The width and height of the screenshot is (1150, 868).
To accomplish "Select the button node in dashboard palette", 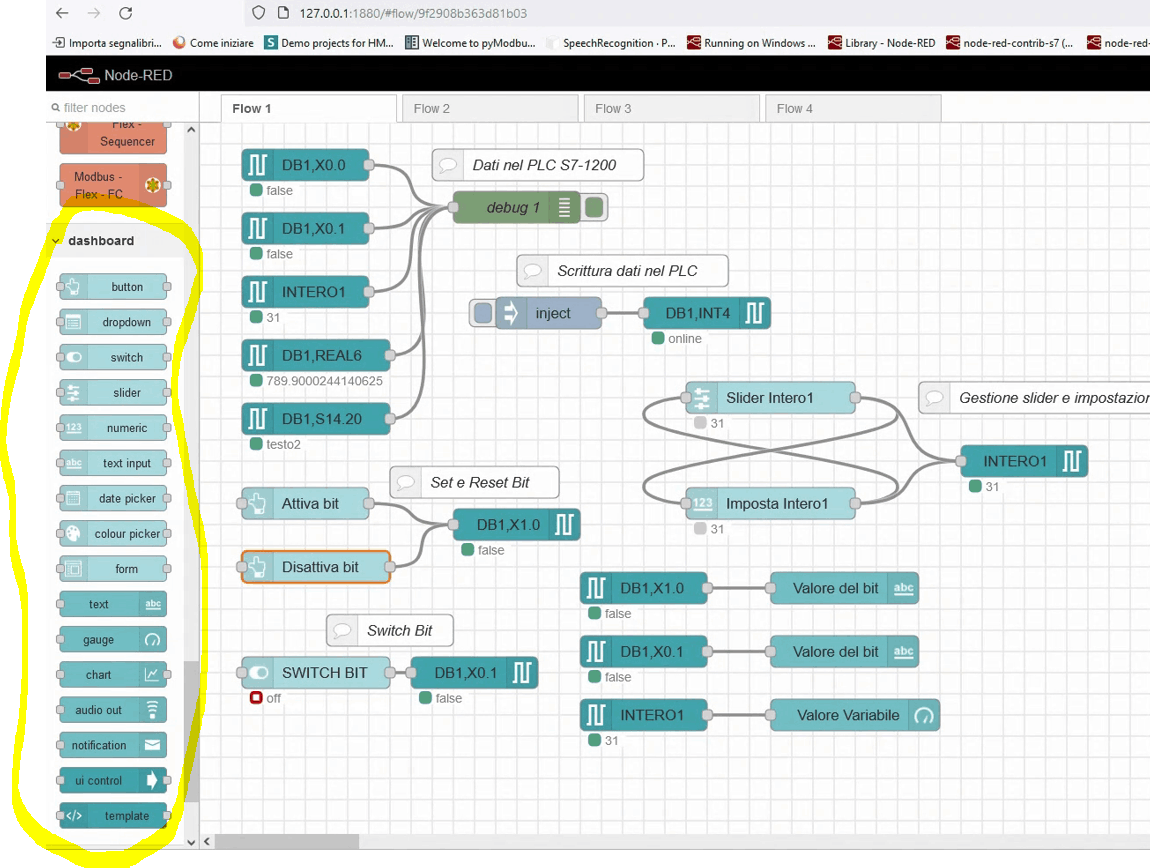I will (x=113, y=287).
